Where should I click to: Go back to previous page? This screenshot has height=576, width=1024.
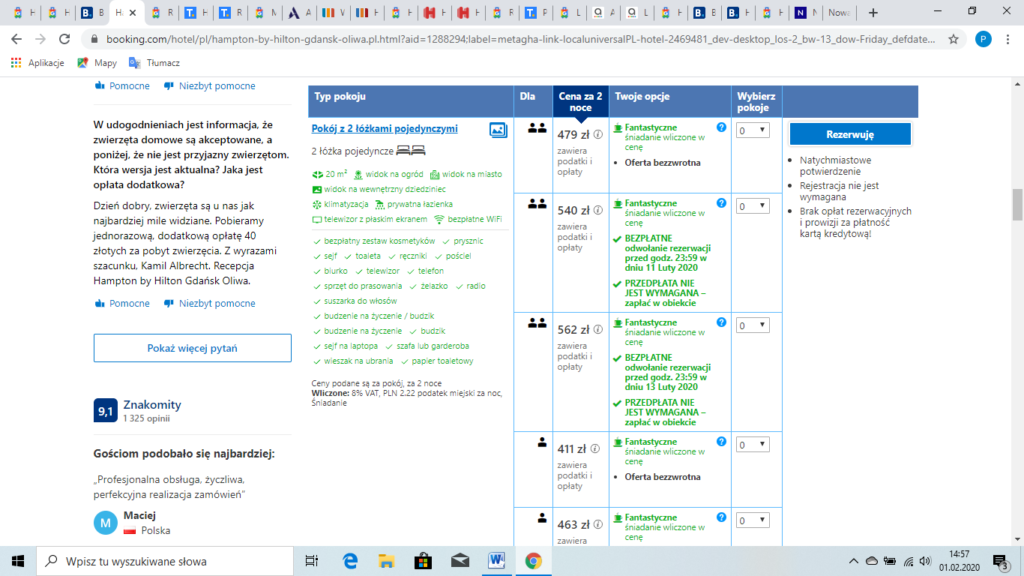(x=16, y=39)
